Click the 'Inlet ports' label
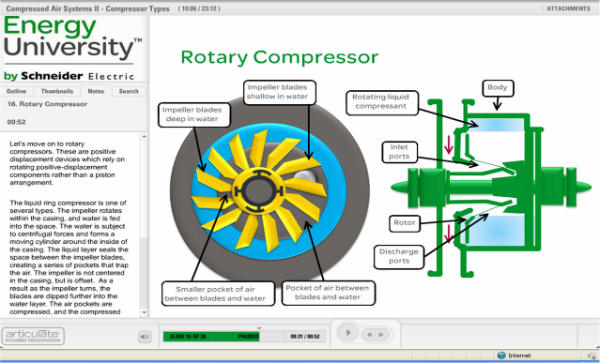Screen dimensions: 600x363 click(x=399, y=152)
